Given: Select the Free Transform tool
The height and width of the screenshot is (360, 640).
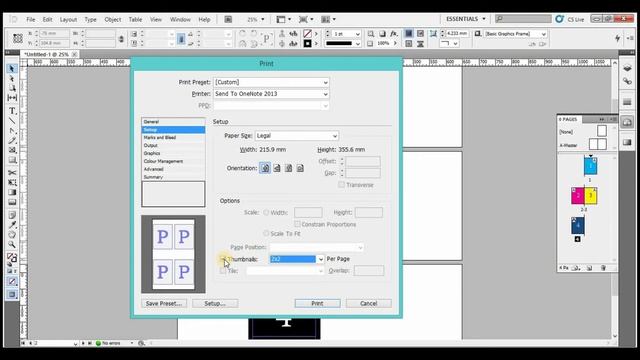Looking at the screenshot, I should point(12,182).
